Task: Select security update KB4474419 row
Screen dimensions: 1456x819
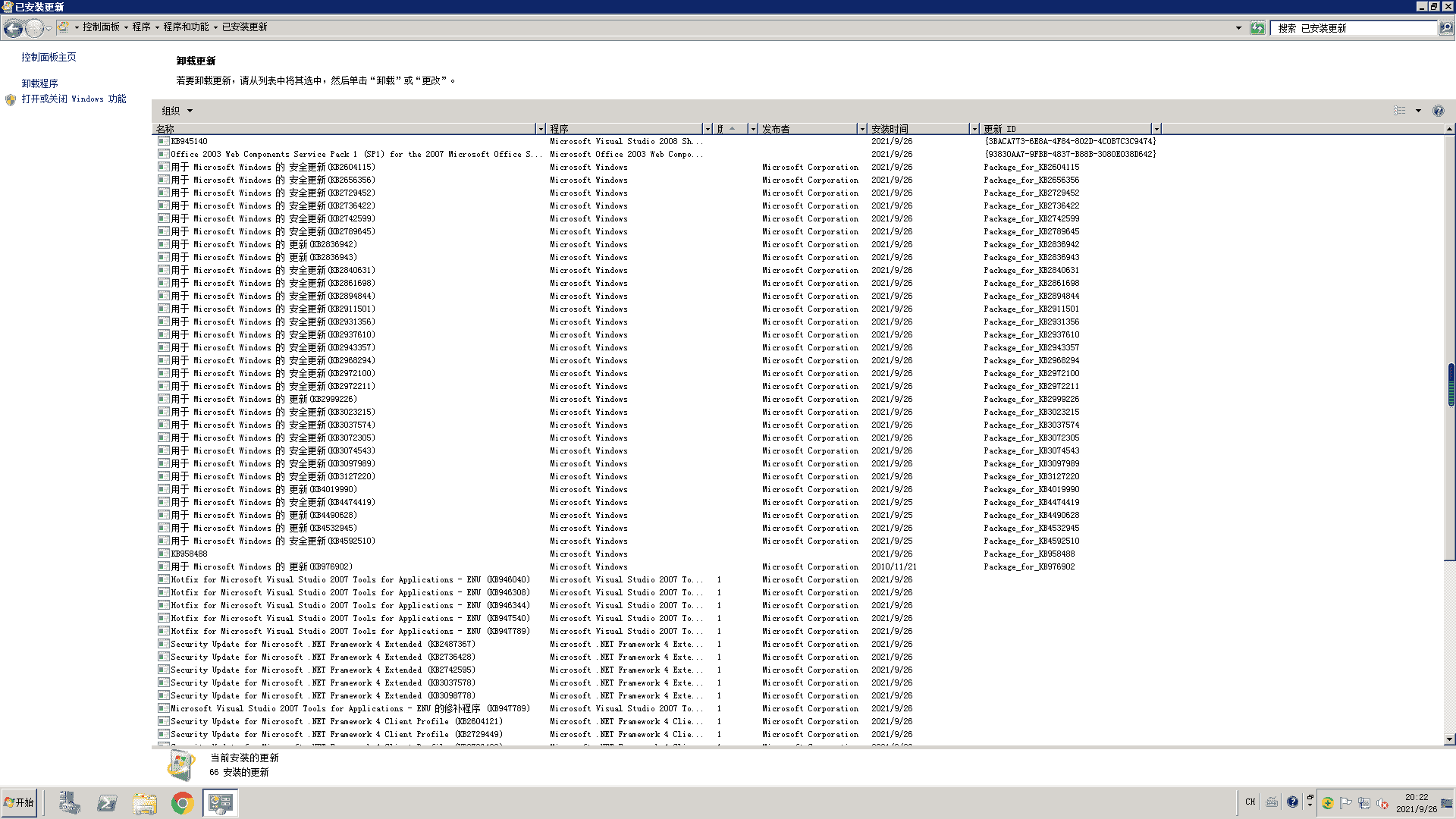Action: [657, 502]
